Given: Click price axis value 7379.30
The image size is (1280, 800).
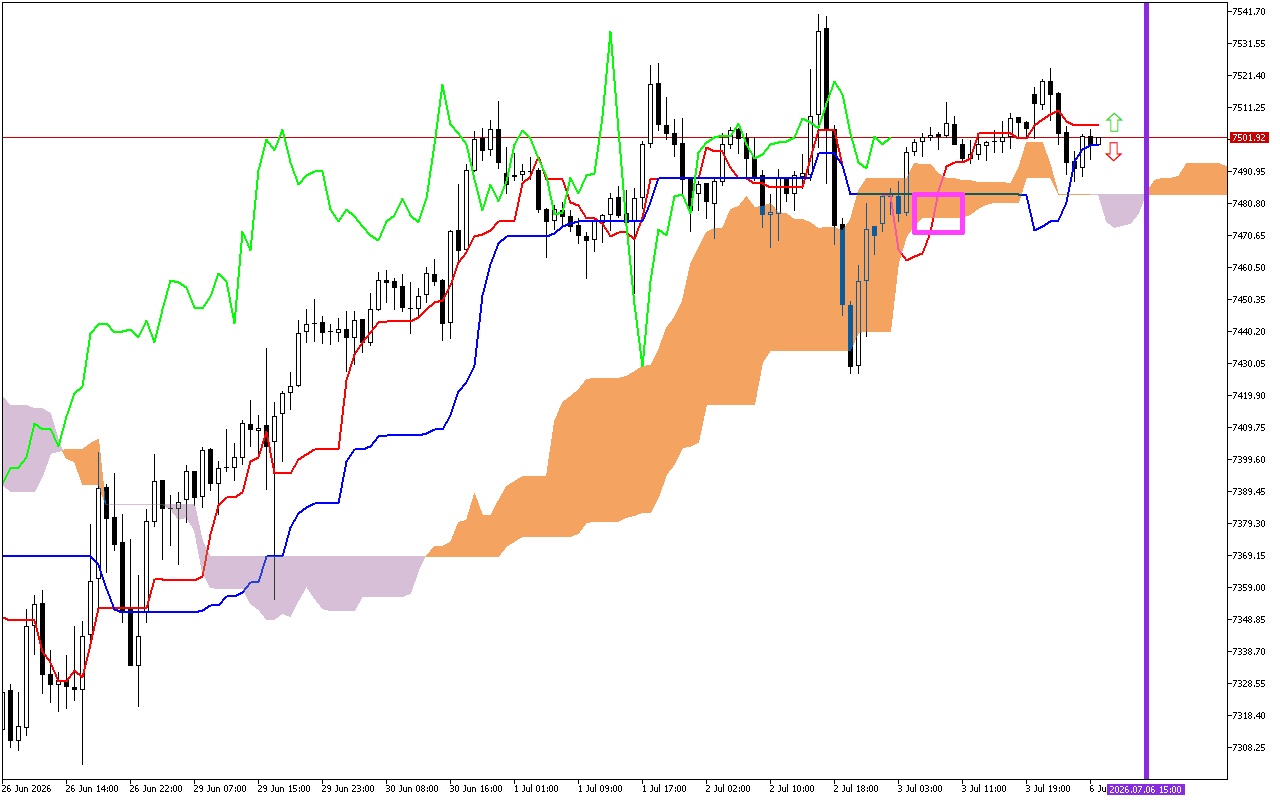Looking at the screenshot, I should tap(1250, 524).
